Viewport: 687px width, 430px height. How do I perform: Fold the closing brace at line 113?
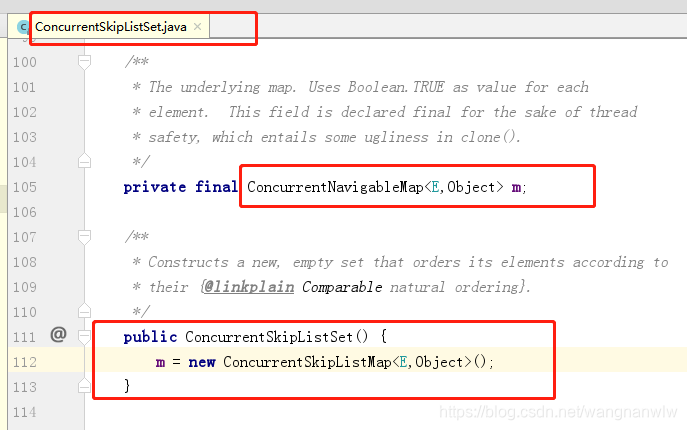click(84, 386)
